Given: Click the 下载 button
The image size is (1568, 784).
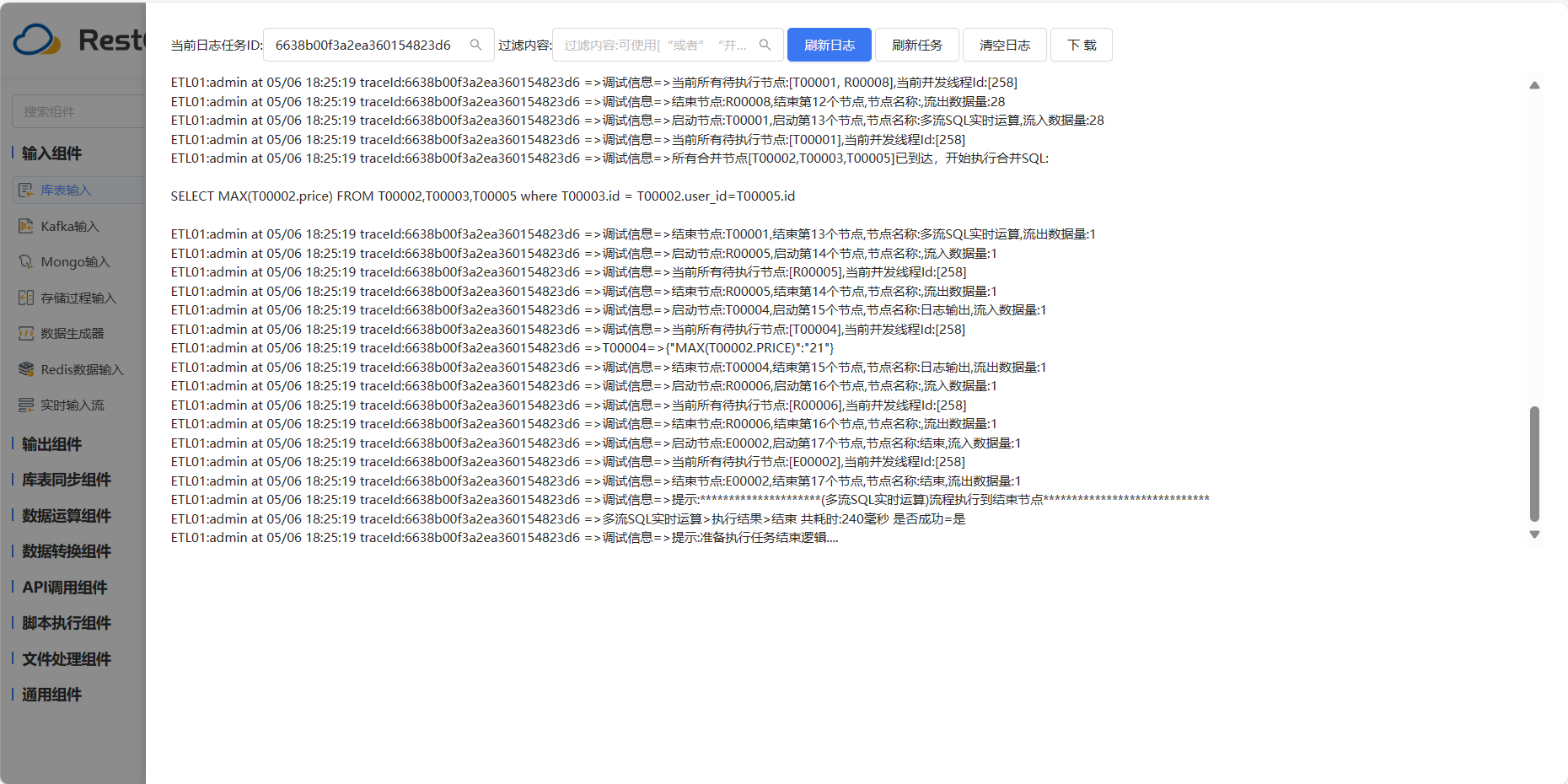Looking at the screenshot, I should tap(1082, 45).
